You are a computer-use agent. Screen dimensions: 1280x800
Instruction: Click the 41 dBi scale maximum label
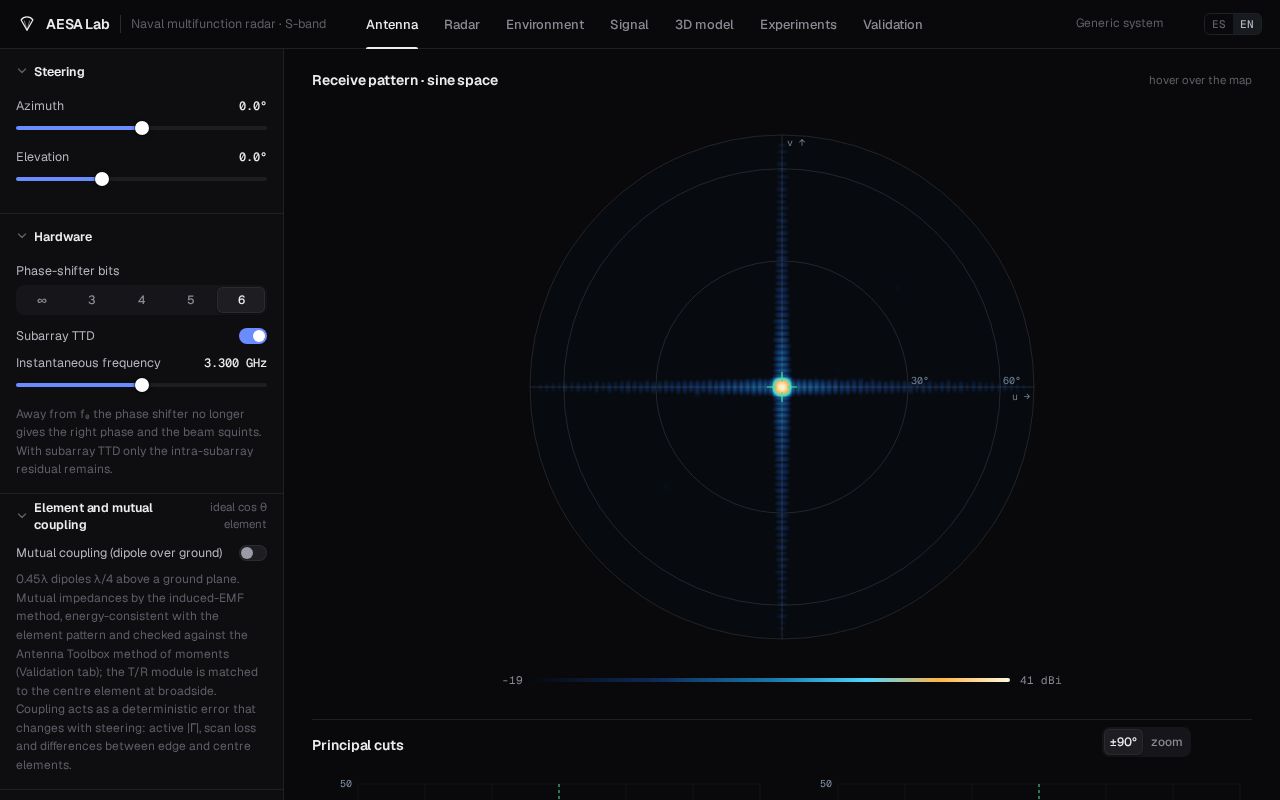click(1041, 680)
